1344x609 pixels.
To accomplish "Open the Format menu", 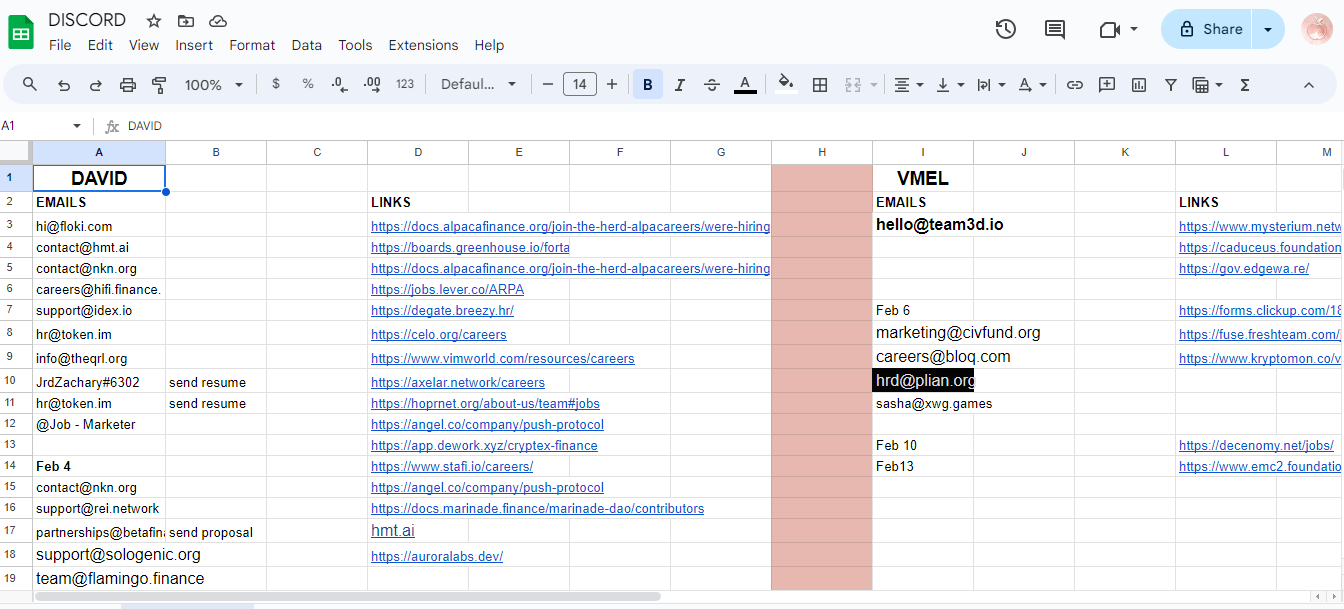I will 252,45.
